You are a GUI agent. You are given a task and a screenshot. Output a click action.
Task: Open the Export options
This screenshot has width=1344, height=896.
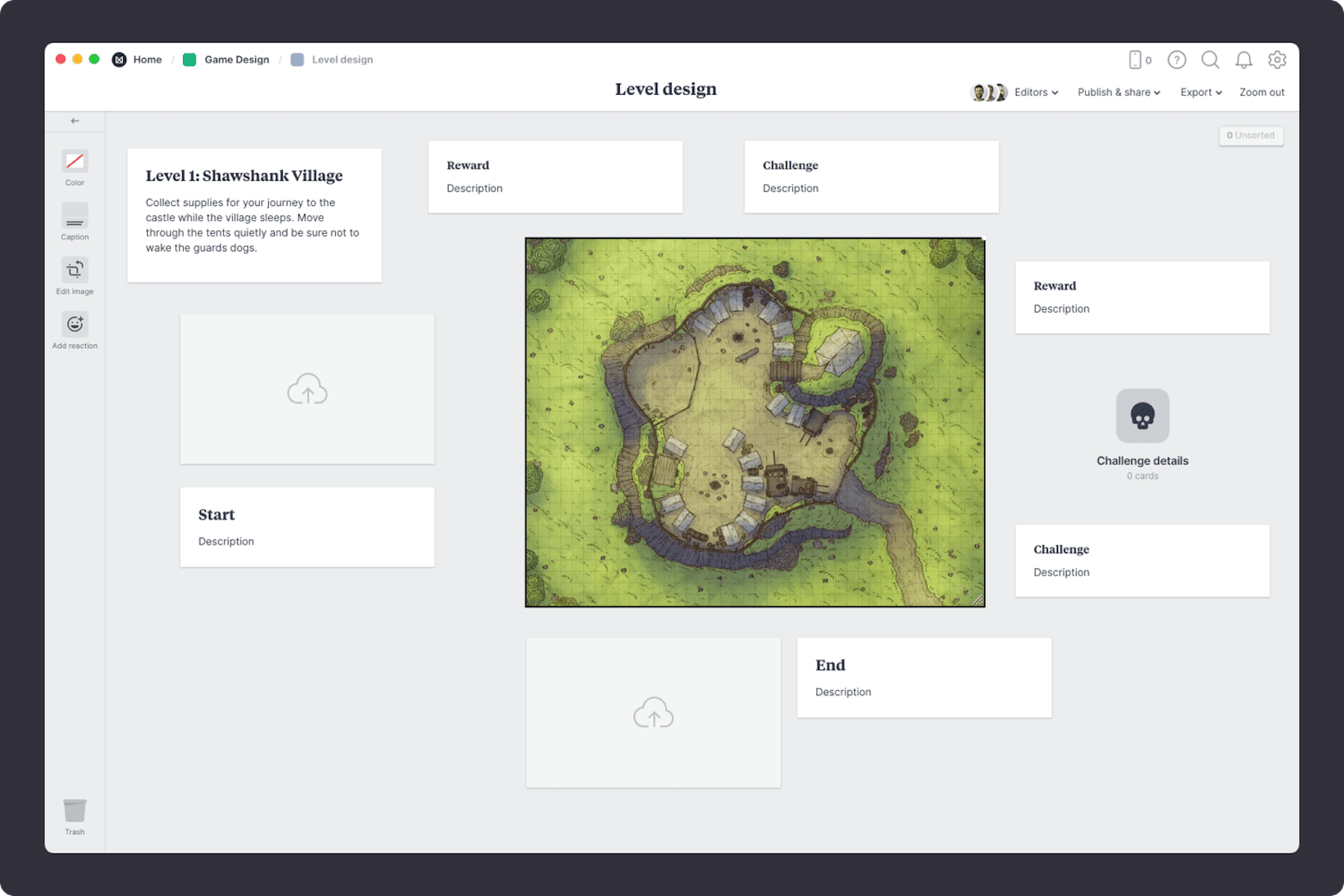1200,92
